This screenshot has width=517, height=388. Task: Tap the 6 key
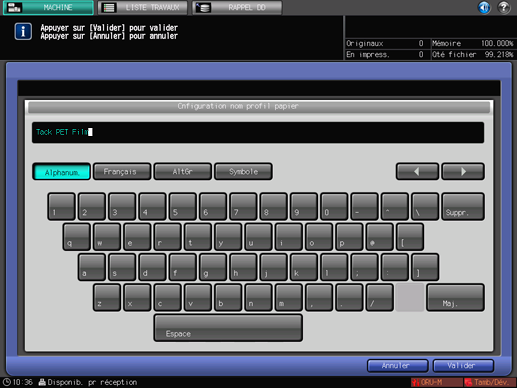(213, 206)
